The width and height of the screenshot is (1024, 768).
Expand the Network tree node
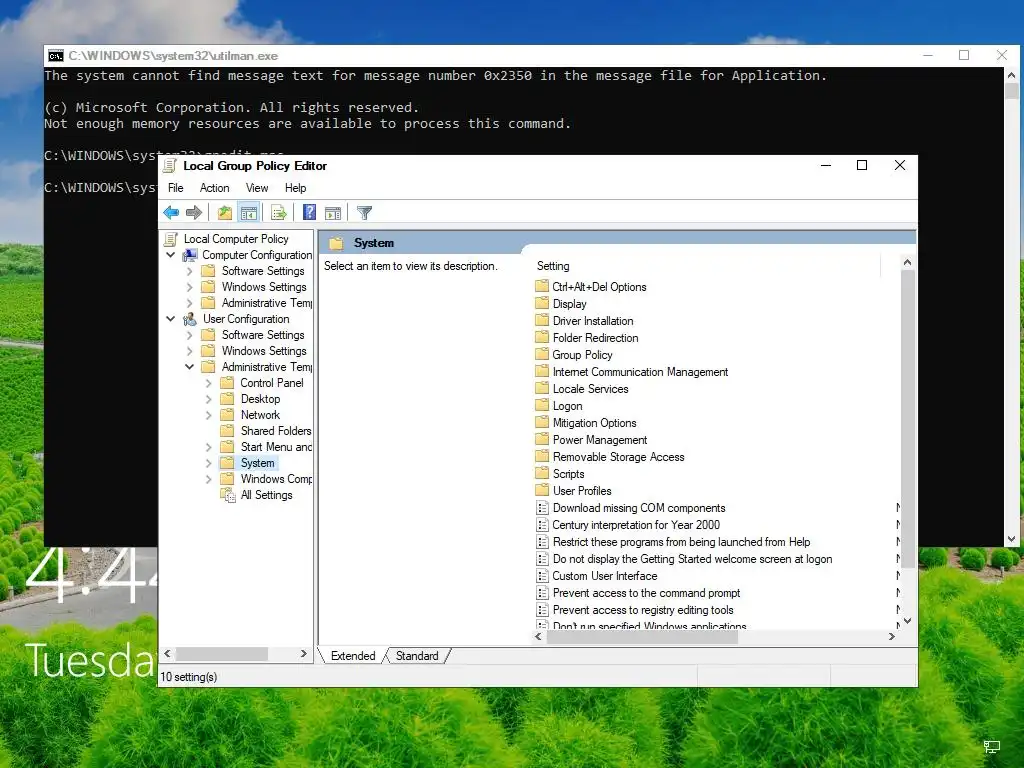[x=208, y=415]
